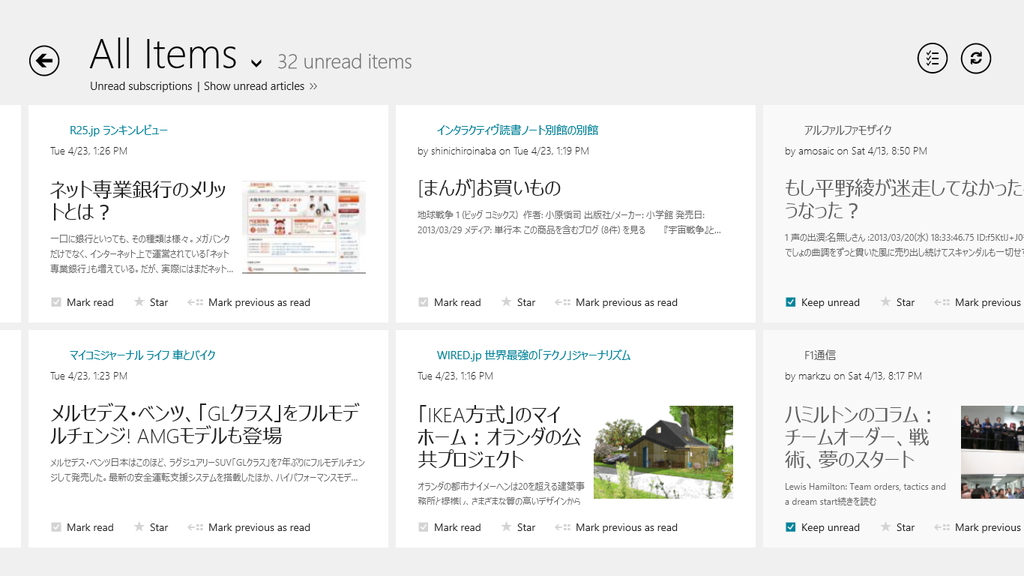Open the mark-all-as-read checklist icon
Viewport: 1024px width, 576px height.
(x=932, y=59)
